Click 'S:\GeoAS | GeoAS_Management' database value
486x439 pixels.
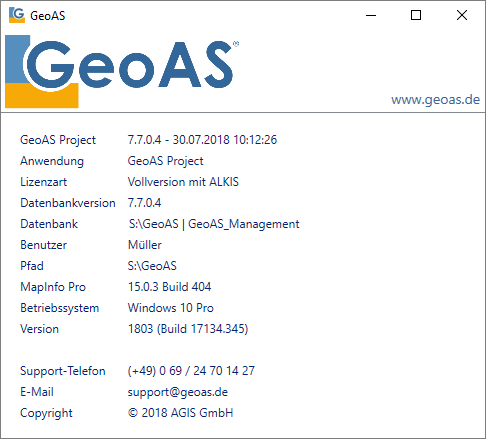click(214, 224)
